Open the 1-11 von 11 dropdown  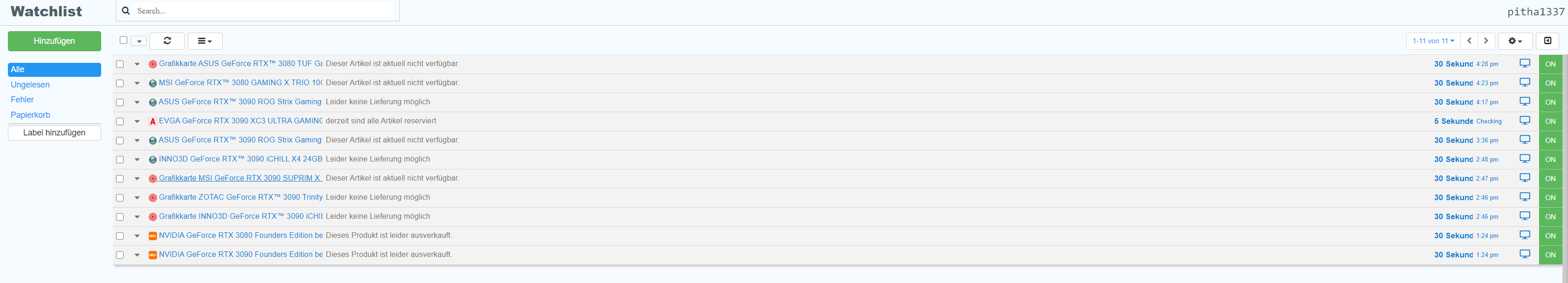pos(1433,40)
